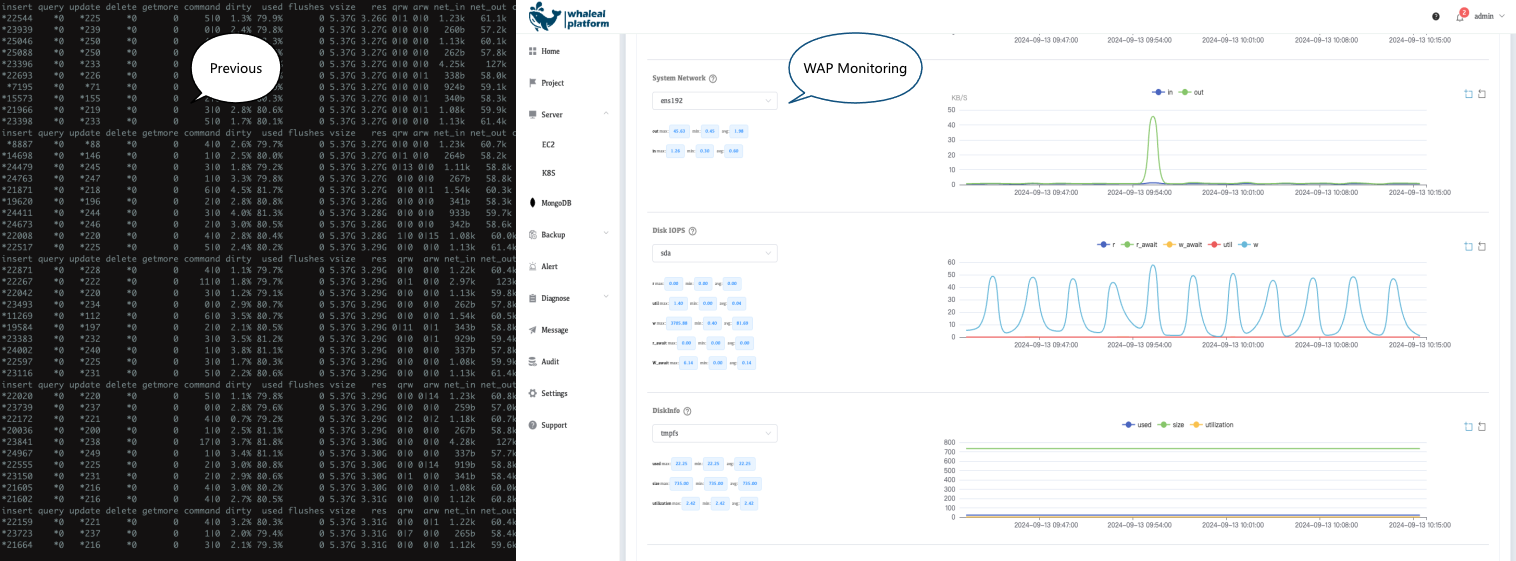Click the out max value 45.63
This screenshot has width=1516, height=561.
680,131
